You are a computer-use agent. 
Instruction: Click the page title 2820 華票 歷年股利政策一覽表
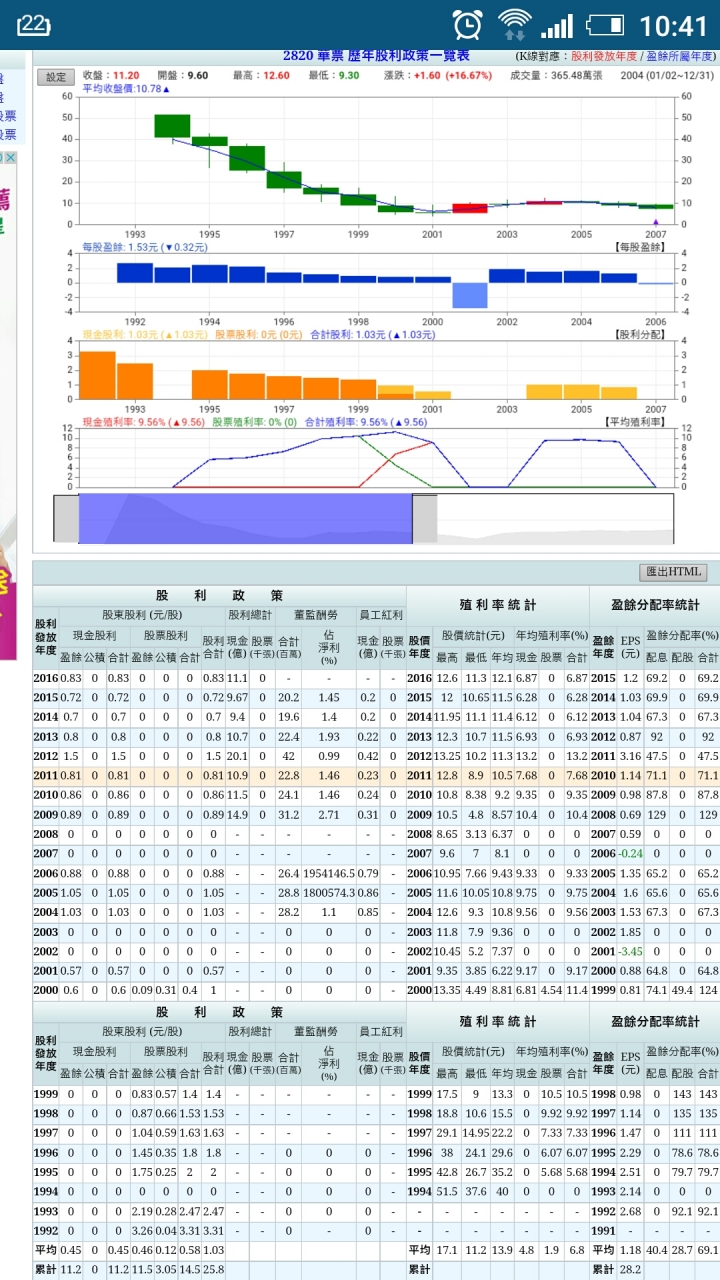point(376,56)
